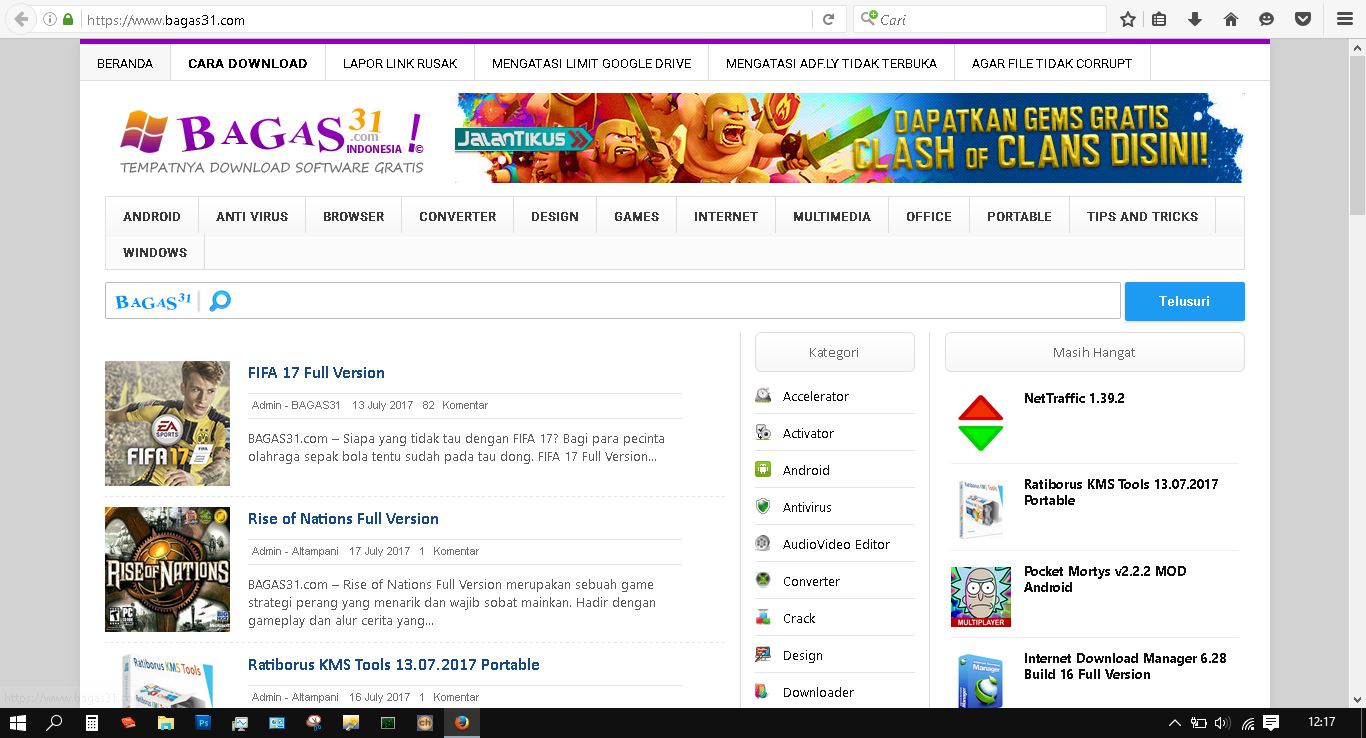The width and height of the screenshot is (1366, 738).
Task: Open the Pocket icon in toolbar
Action: 1303,19
